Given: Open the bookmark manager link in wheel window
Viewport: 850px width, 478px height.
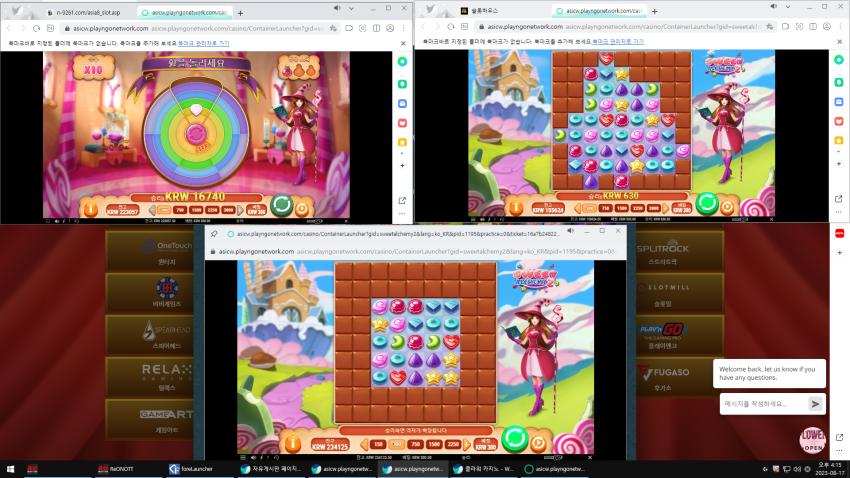Looking at the screenshot, I should tap(204, 43).
